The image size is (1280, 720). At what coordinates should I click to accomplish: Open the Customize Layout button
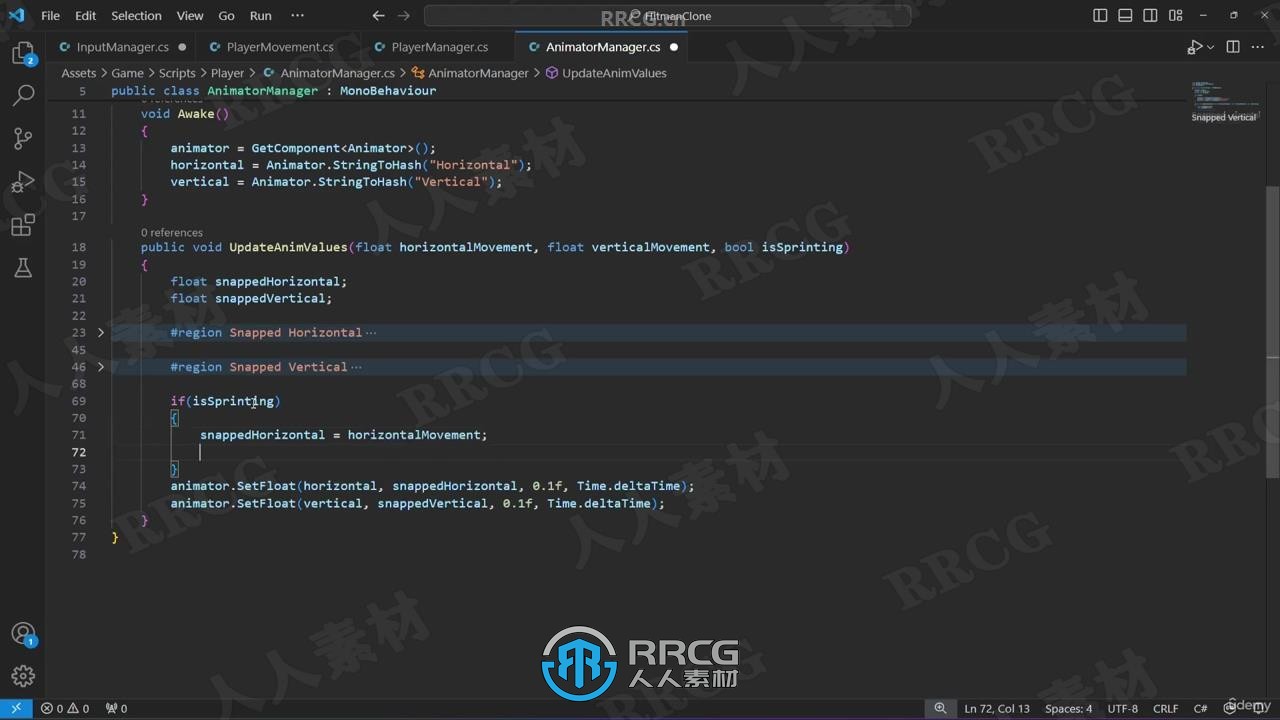pos(1175,16)
